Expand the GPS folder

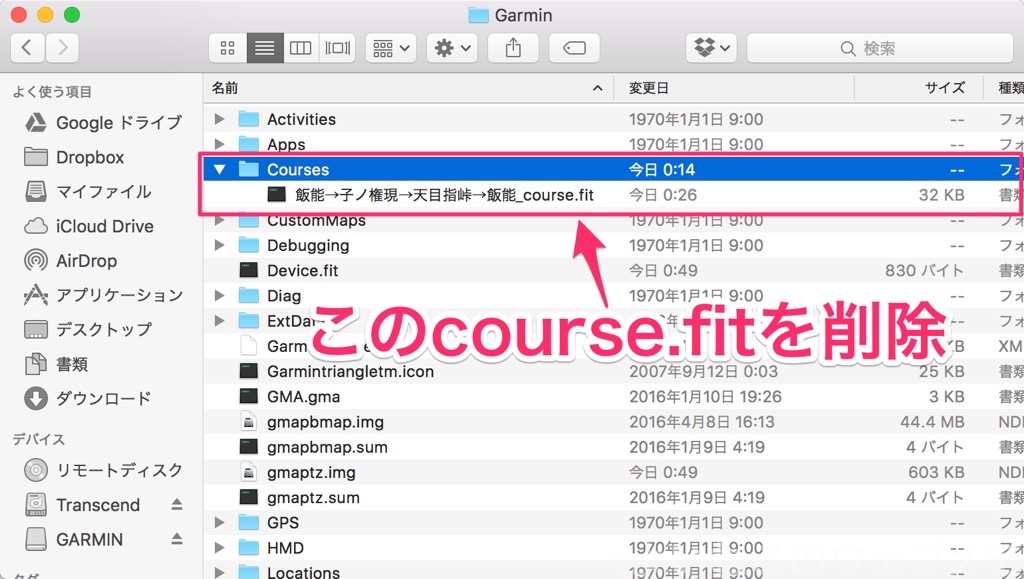[x=220, y=523]
